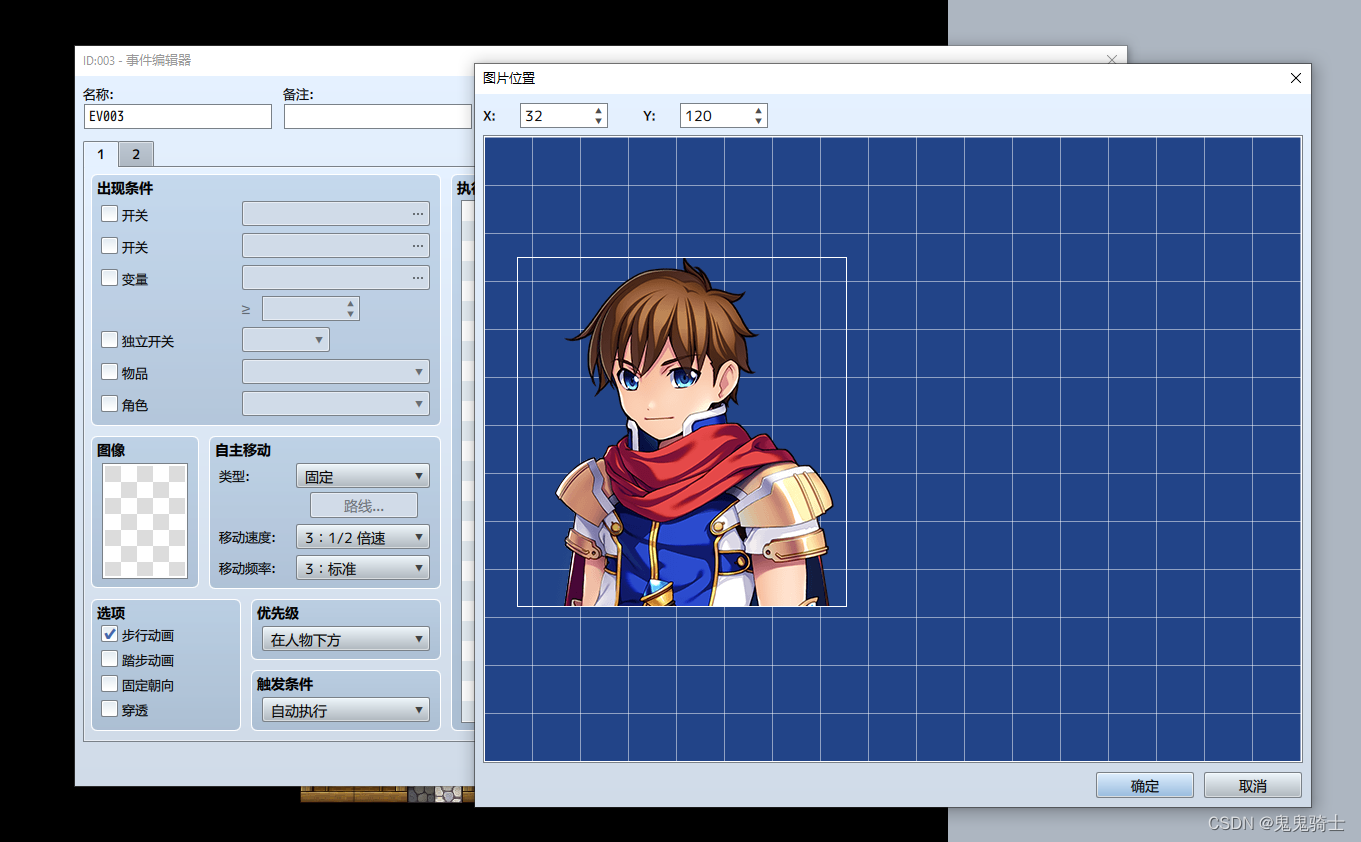
Task: Click the 备注 note input field
Action: click(378, 116)
